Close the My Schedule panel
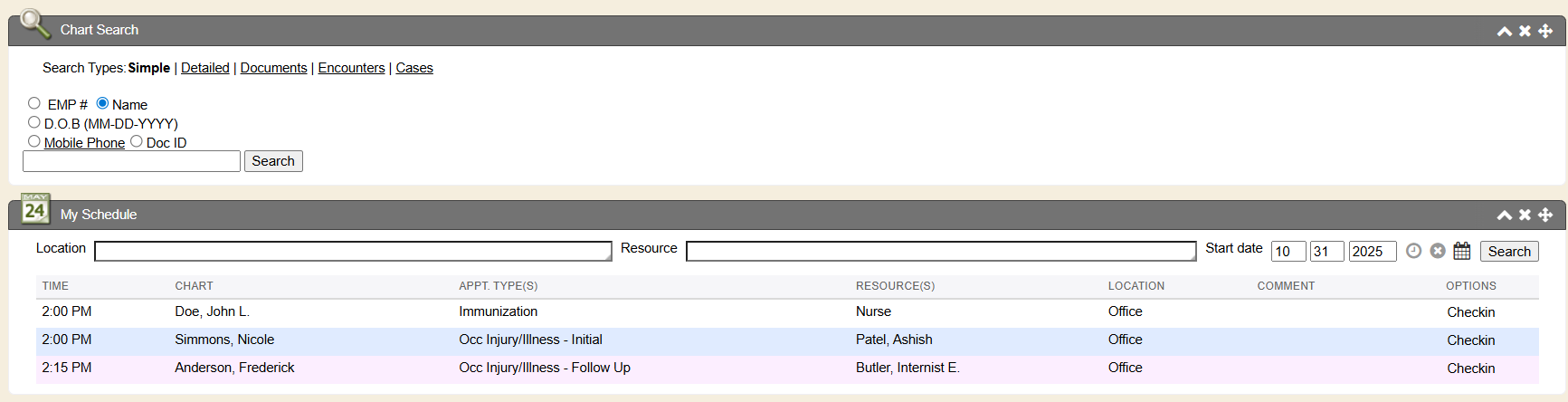 click(1525, 215)
